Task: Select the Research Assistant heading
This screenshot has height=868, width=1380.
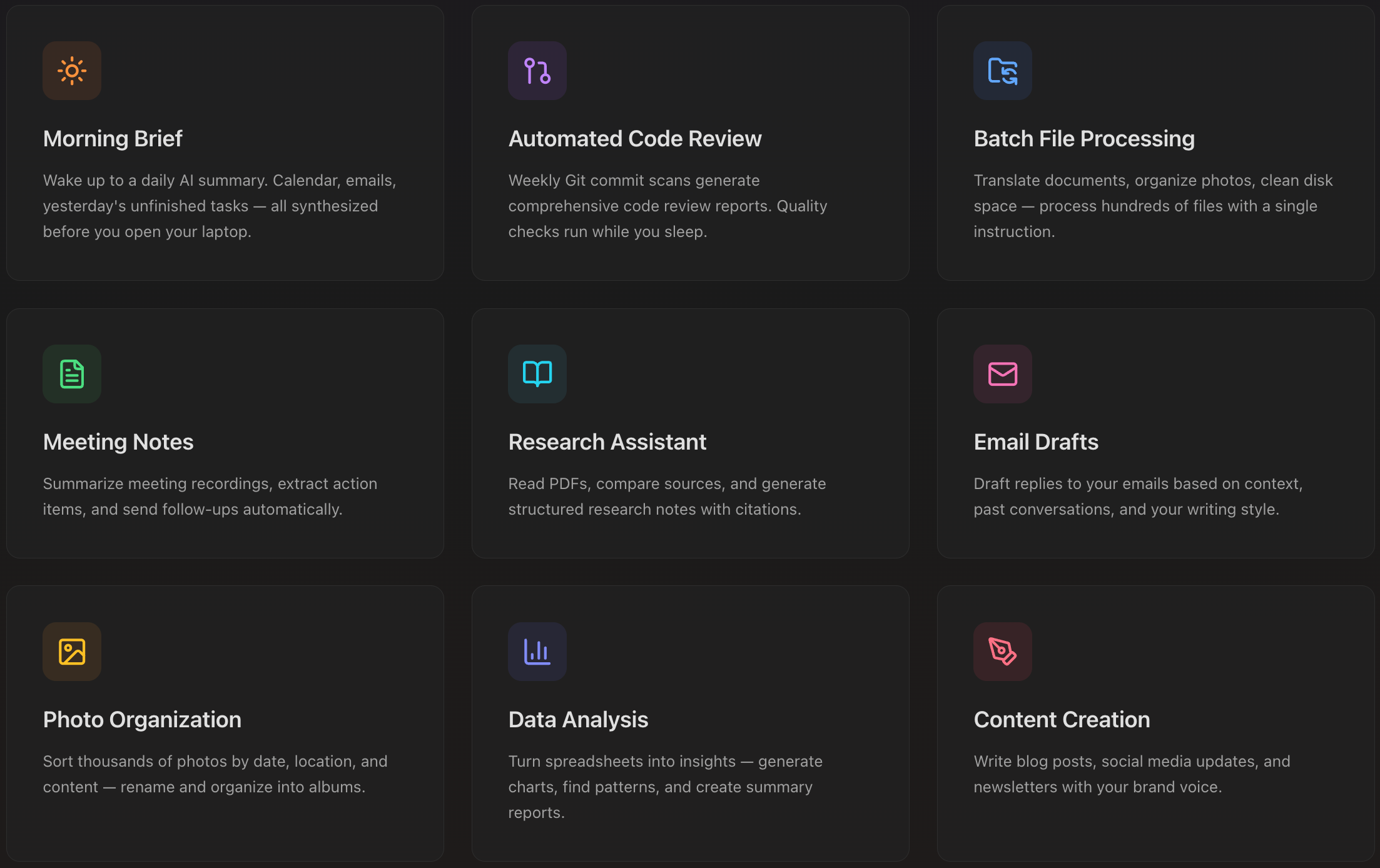Action: pyautogui.click(x=607, y=442)
